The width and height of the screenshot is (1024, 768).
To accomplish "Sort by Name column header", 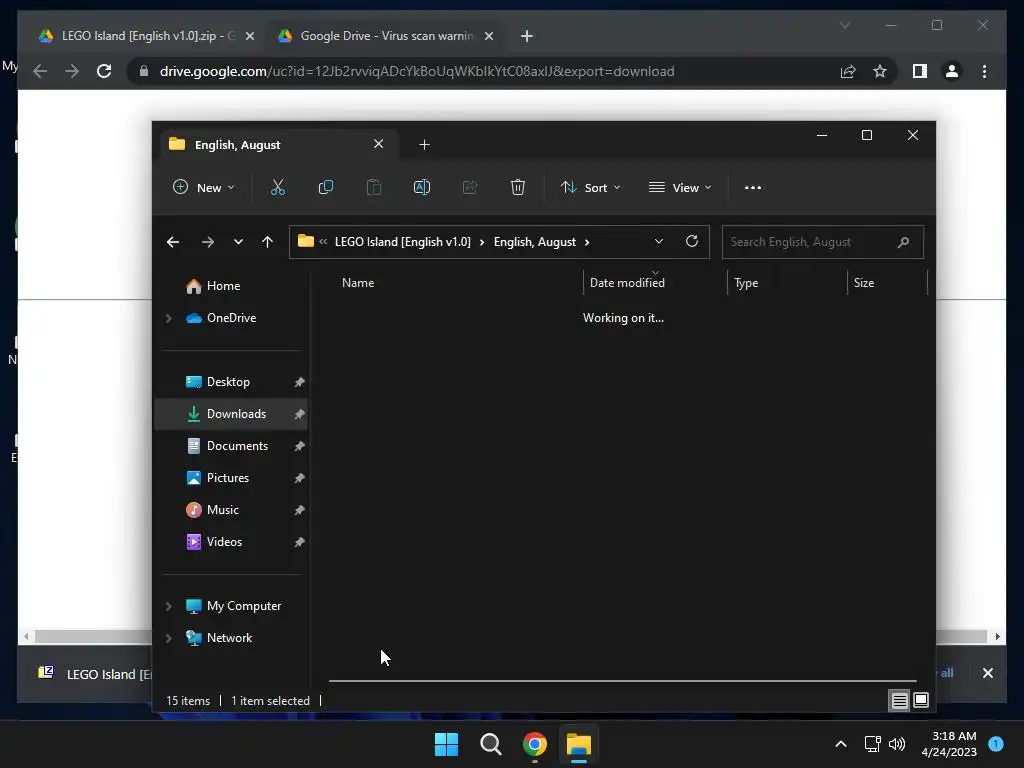I will (x=358, y=283).
